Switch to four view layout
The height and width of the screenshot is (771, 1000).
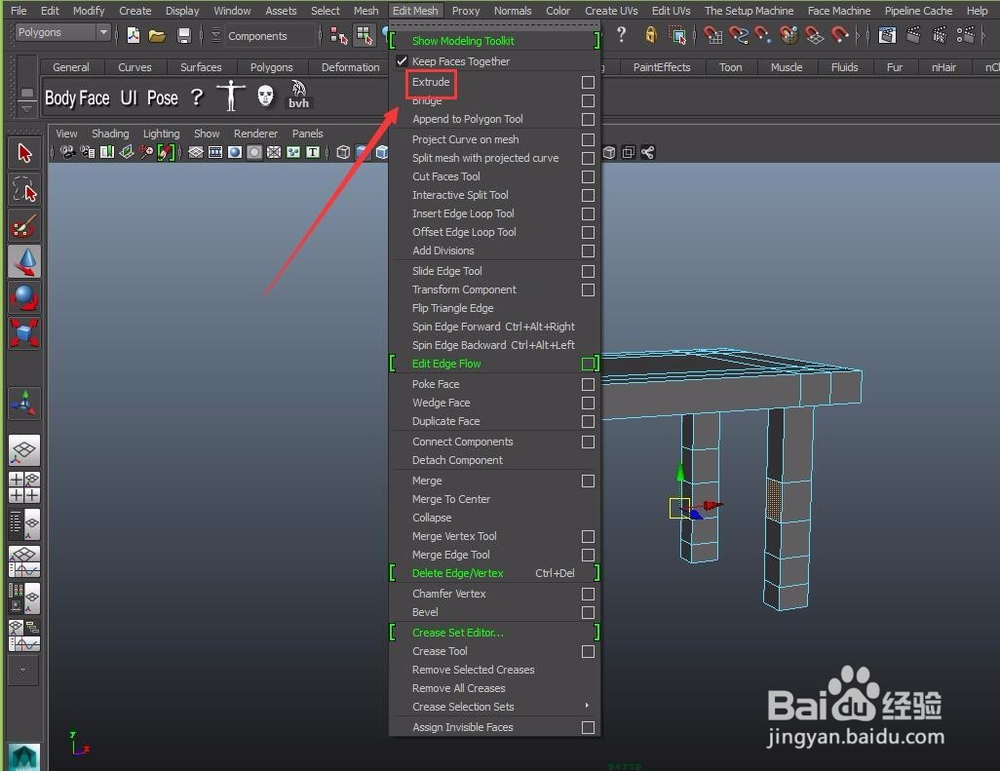pos(24,487)
